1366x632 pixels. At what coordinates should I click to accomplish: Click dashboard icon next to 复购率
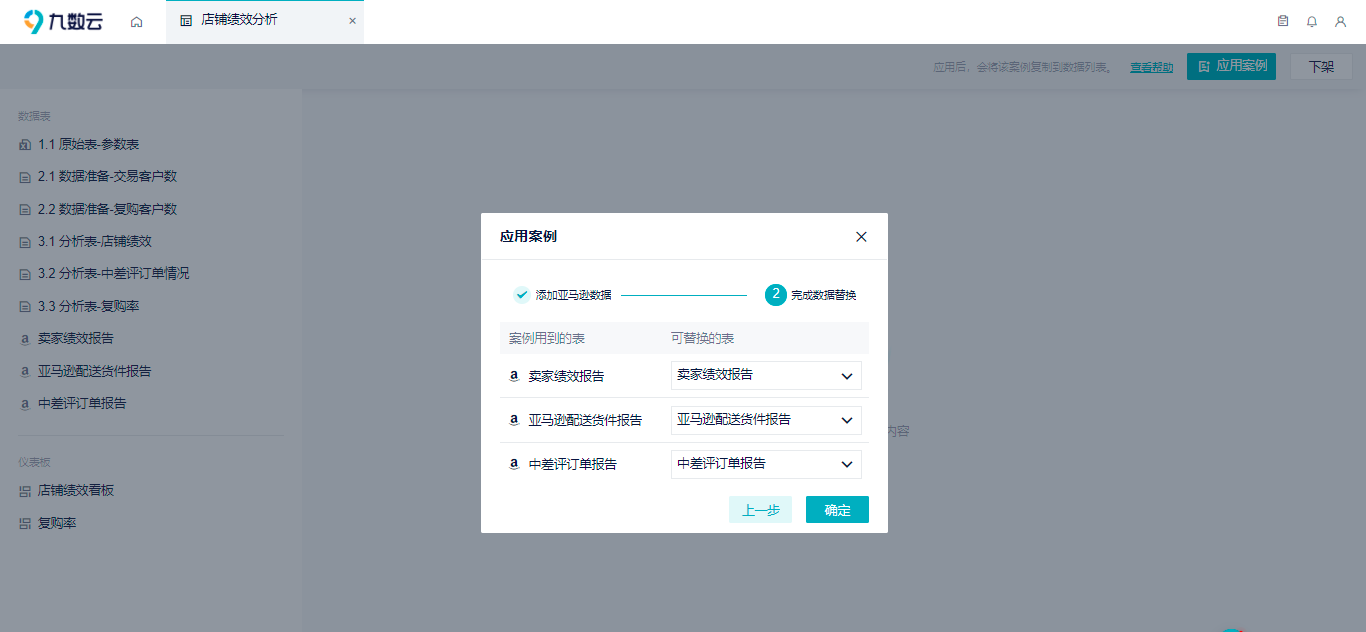(25, 523)
